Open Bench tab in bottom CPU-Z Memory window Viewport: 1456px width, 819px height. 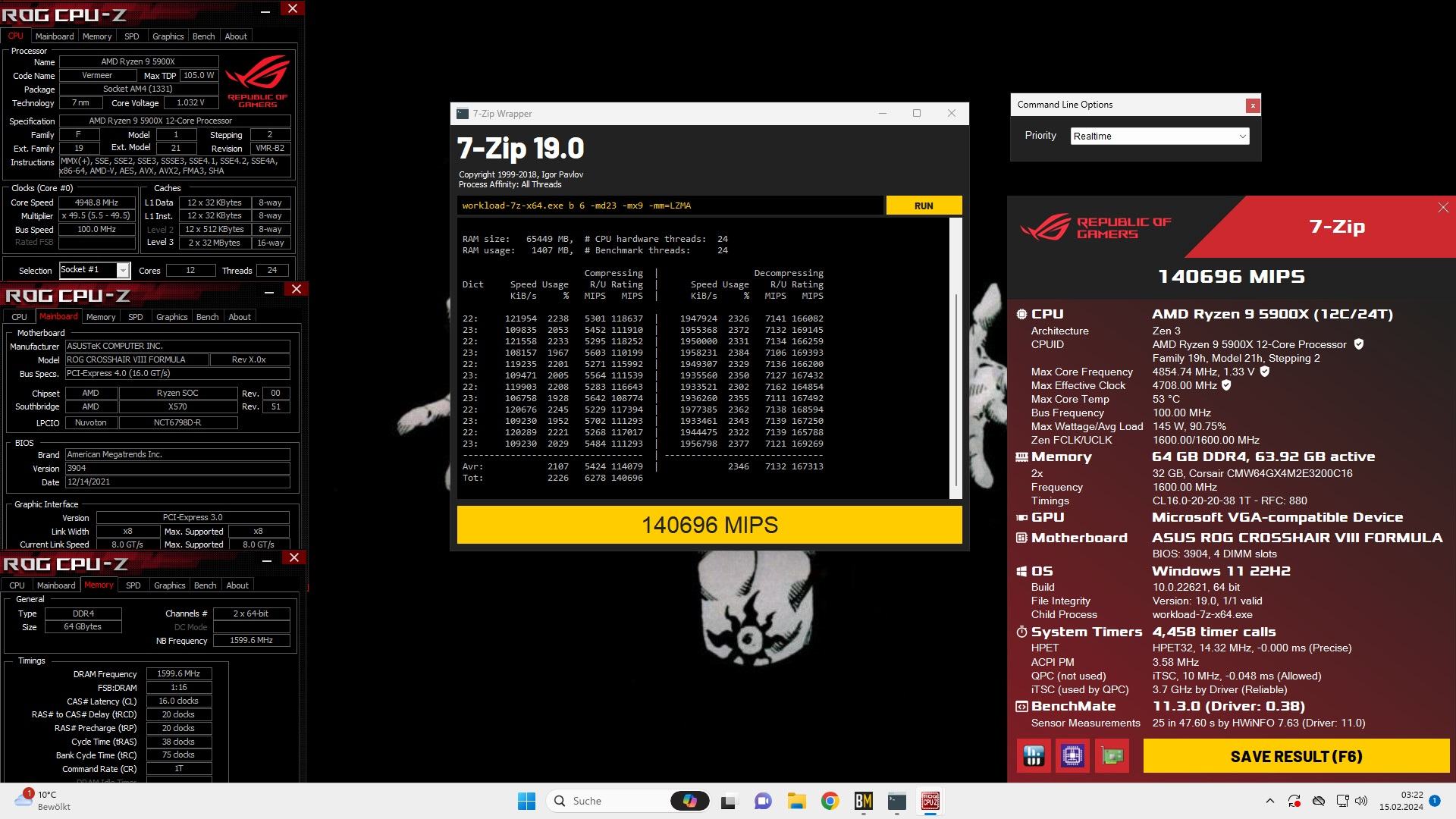(x=205, y=585)
